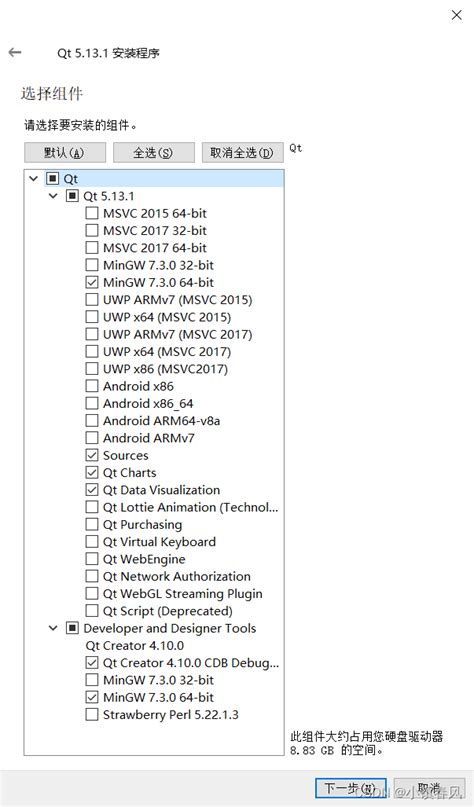Image resolution: width=474 pixels, height=807 pixels.
Task: Click the 下一步 (Next) button
Action: pyautogui.click(x=350, y=788)
